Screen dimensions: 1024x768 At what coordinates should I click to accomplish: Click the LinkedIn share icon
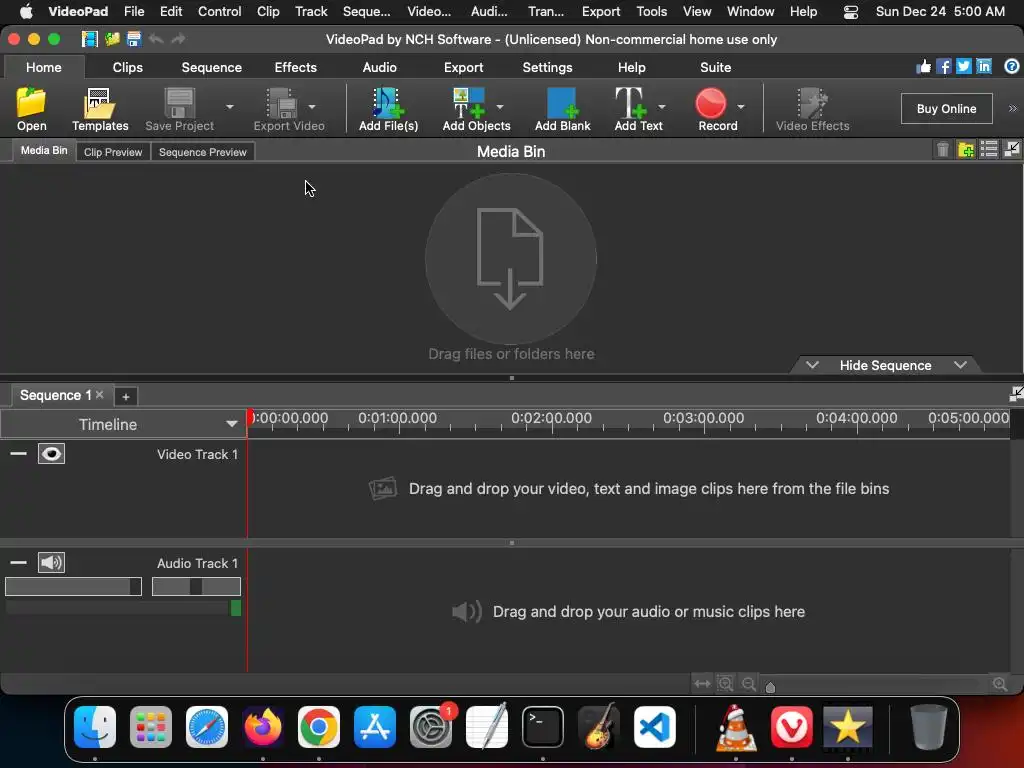(x=984, y=67)
